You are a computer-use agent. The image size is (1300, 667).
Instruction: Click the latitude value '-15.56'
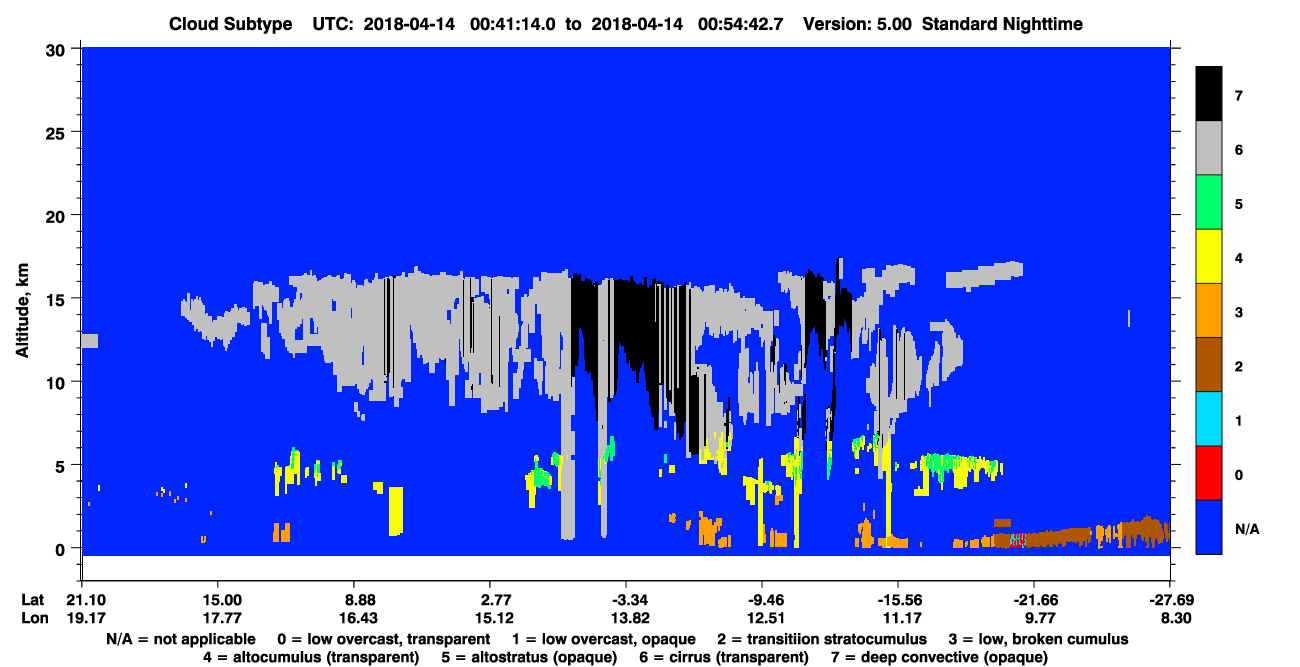(x=897, y=600)
